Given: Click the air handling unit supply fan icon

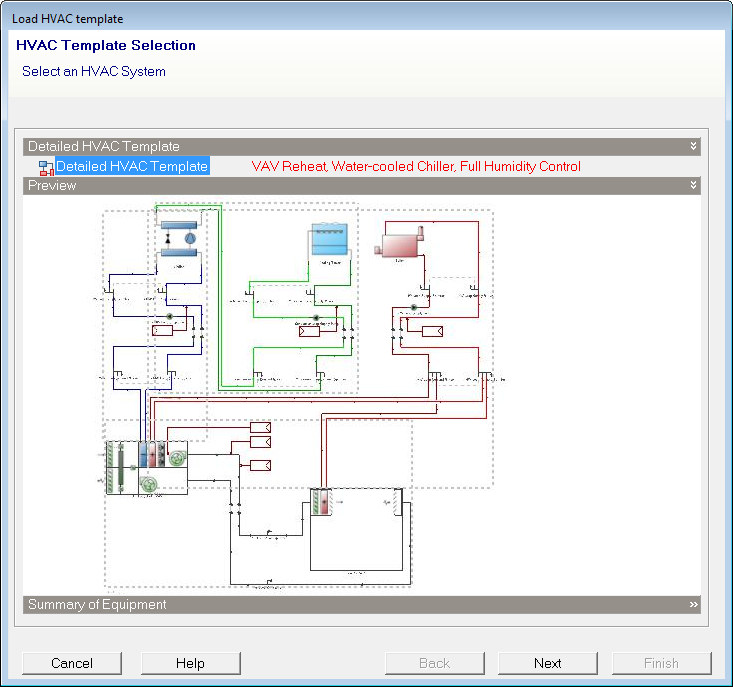Looking at the screenshot, I should [x=177, y=456].
